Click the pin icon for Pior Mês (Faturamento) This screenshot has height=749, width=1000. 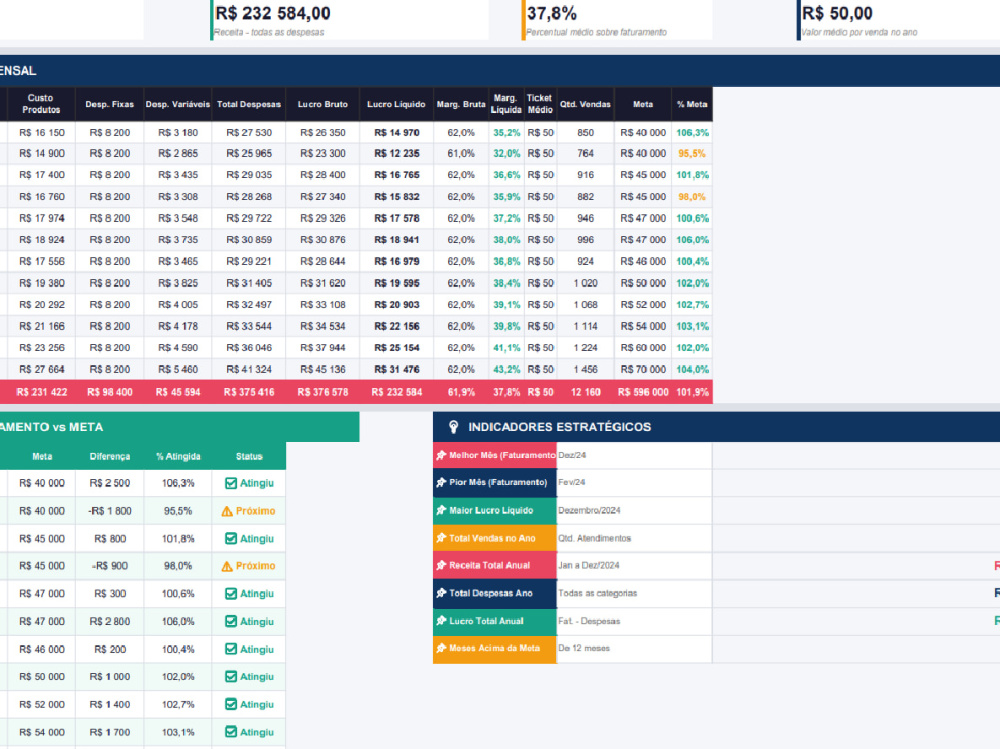coord(441,482)
